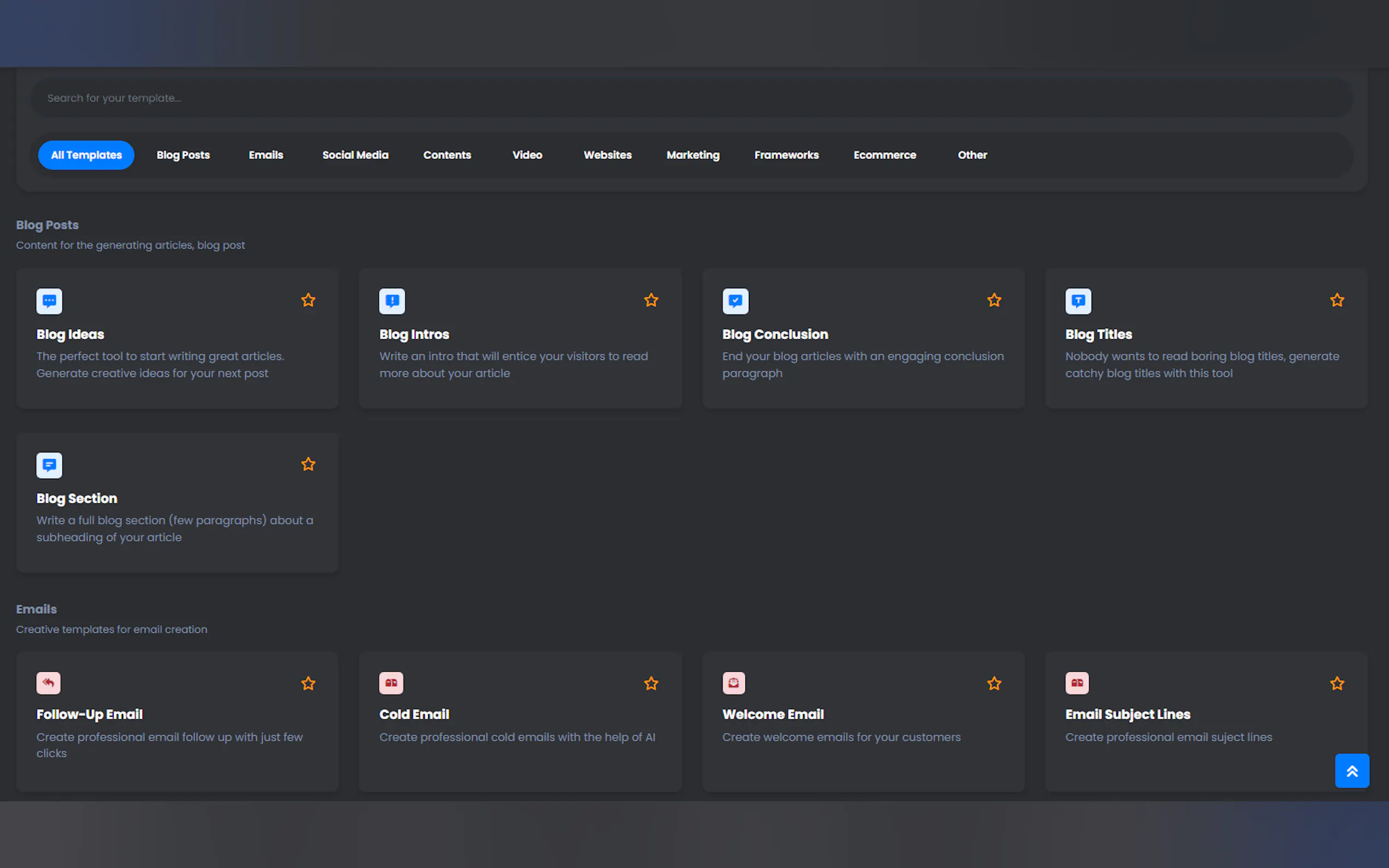Click the Welcome Email envelope icon
The image size is (1389, 868).
(733, 683)
